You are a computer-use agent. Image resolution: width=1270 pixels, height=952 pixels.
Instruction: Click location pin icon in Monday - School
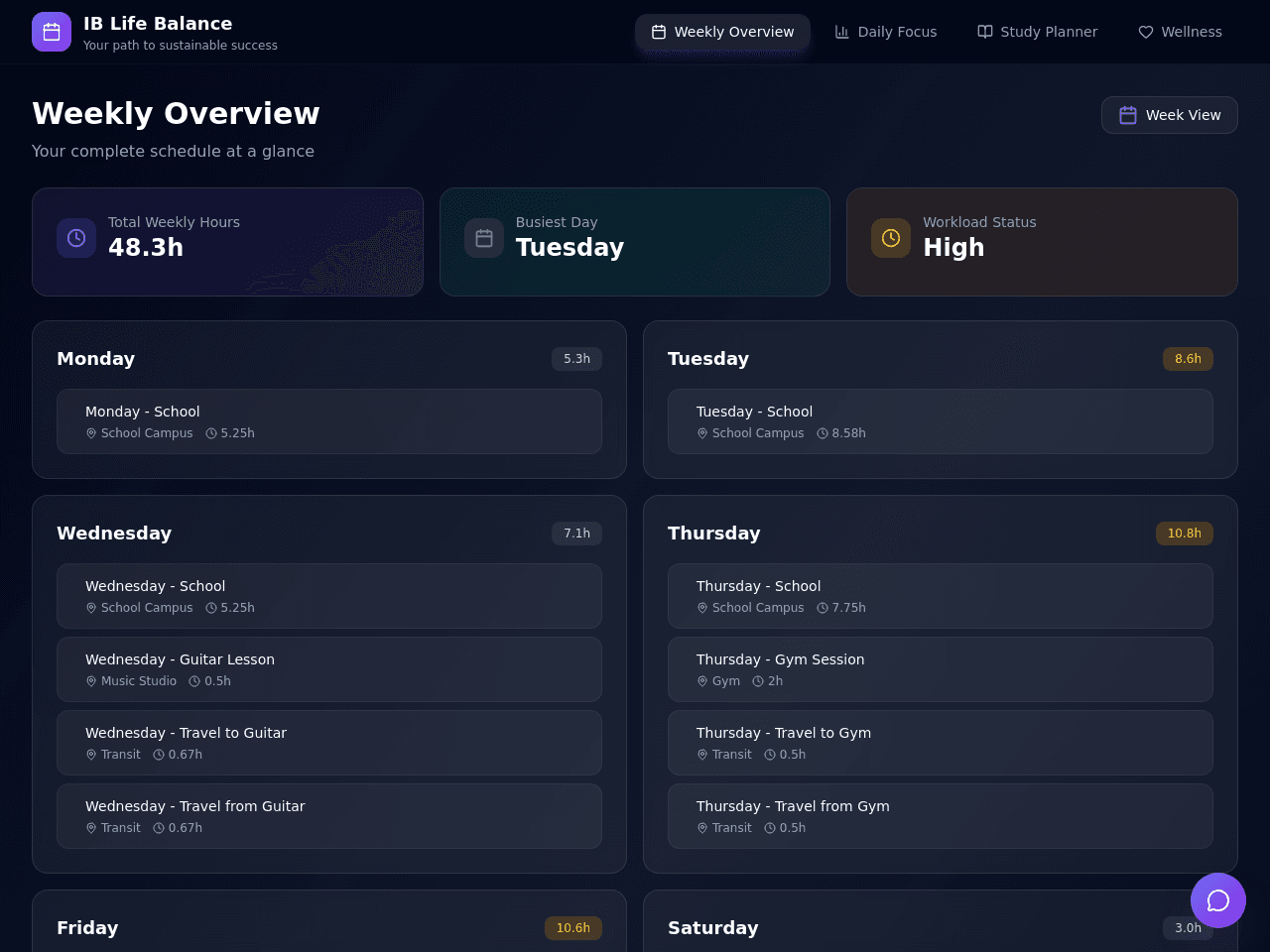[x=91, y=433]
